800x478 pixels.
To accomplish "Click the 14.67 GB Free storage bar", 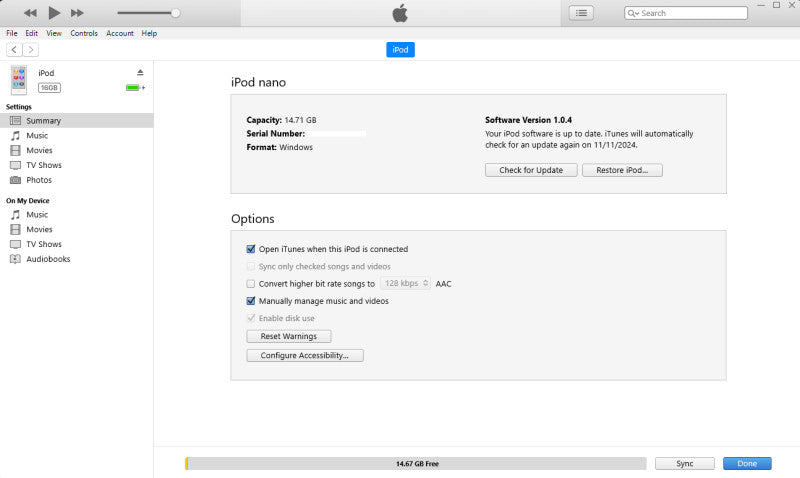I will click(416, 463).
